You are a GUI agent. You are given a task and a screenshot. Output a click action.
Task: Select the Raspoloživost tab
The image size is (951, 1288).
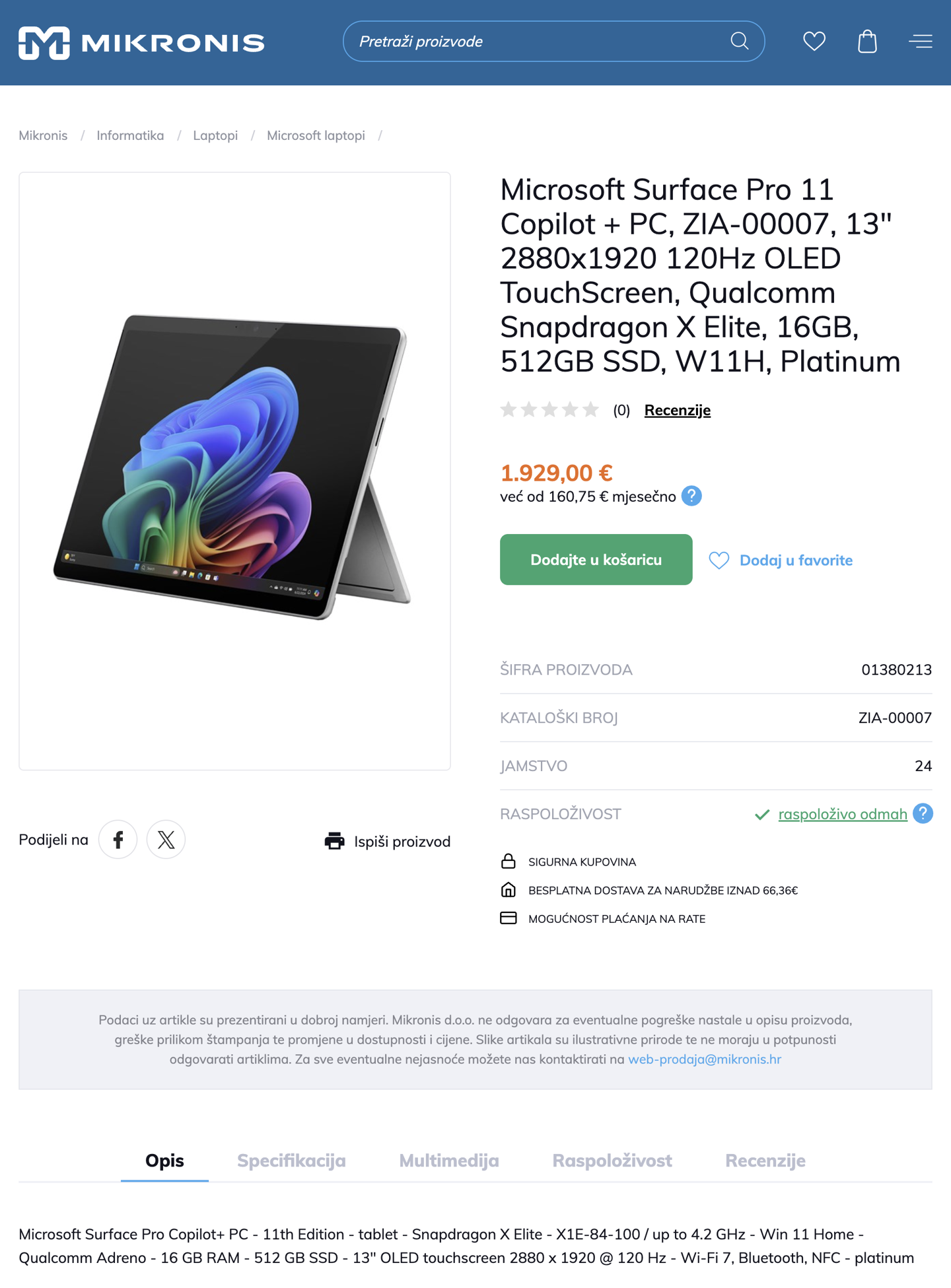coord(612,1161)
